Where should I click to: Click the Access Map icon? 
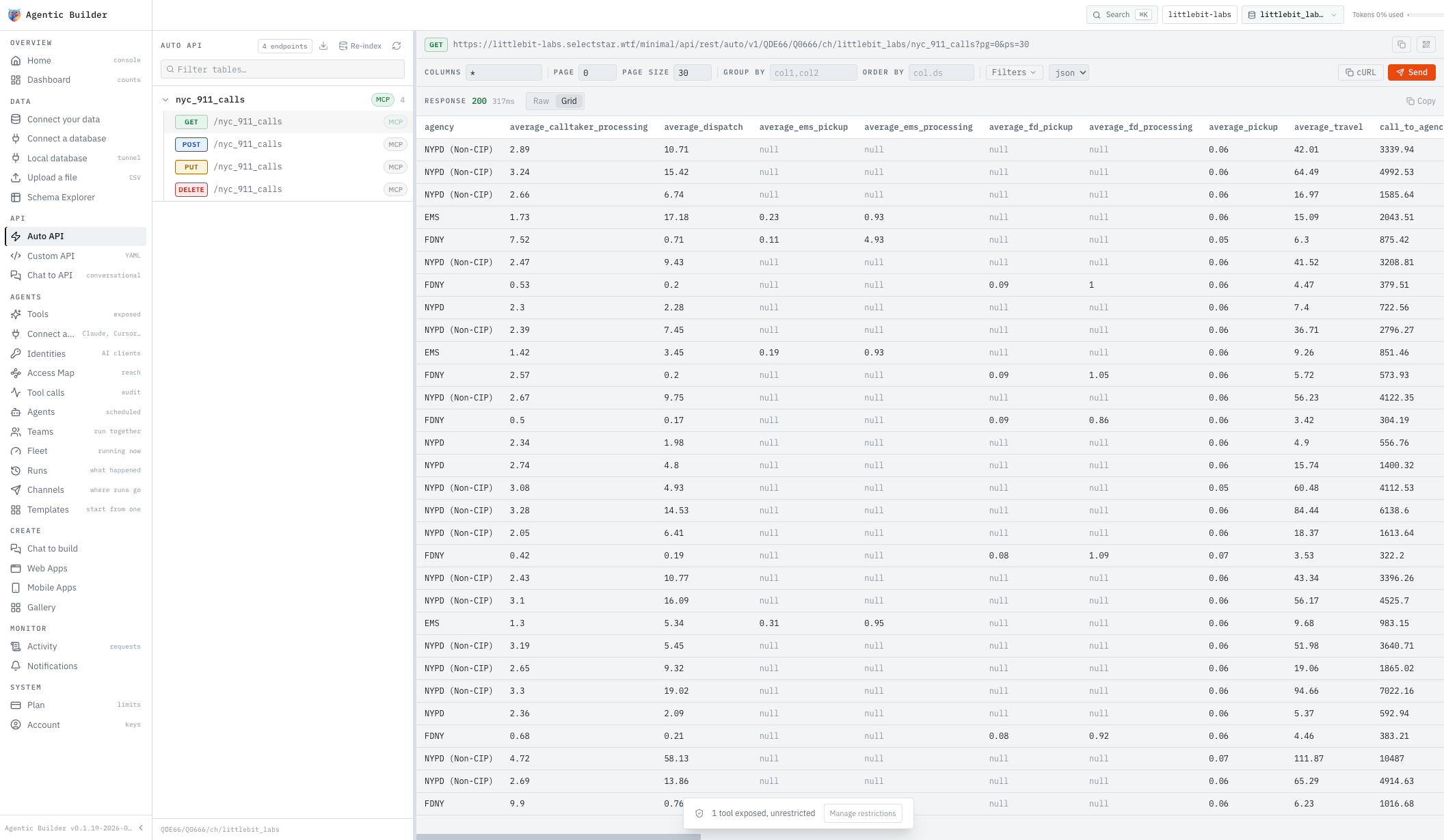point(16,373)
